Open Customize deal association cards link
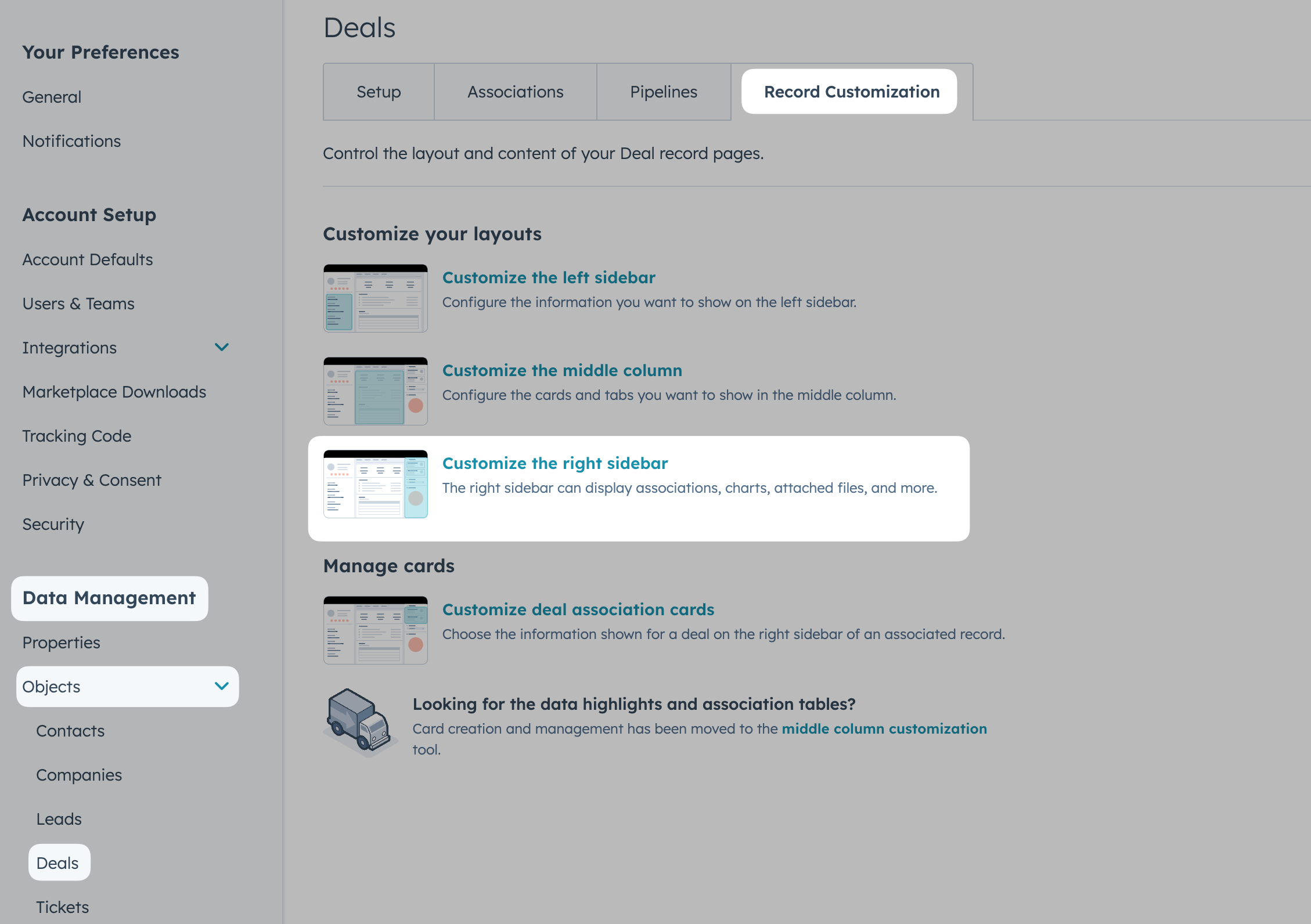 click(578, 609)
